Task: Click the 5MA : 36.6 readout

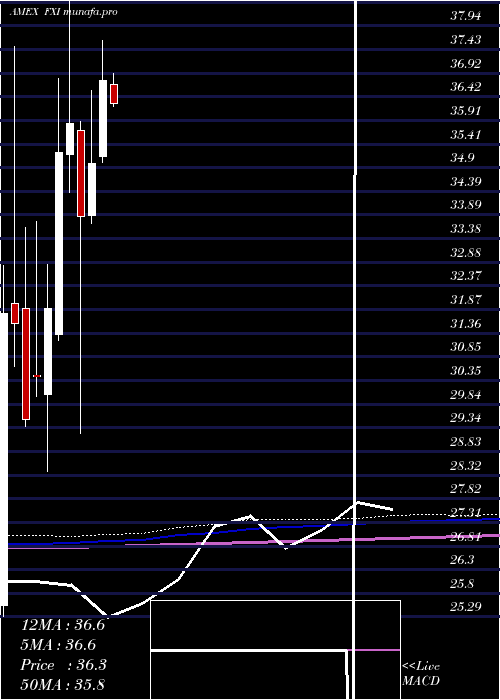Action: click(x=58, y=645)
